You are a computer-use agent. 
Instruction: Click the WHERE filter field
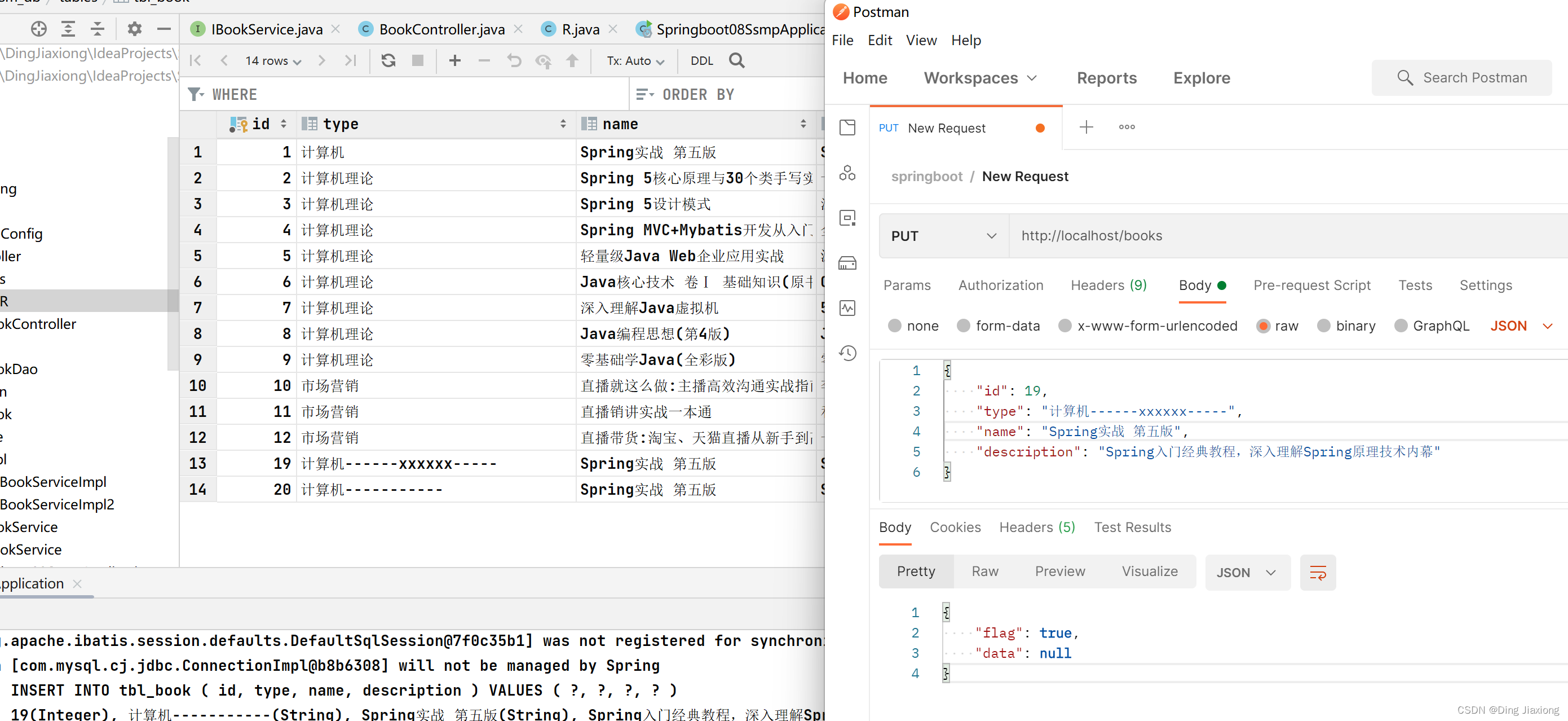405,94
